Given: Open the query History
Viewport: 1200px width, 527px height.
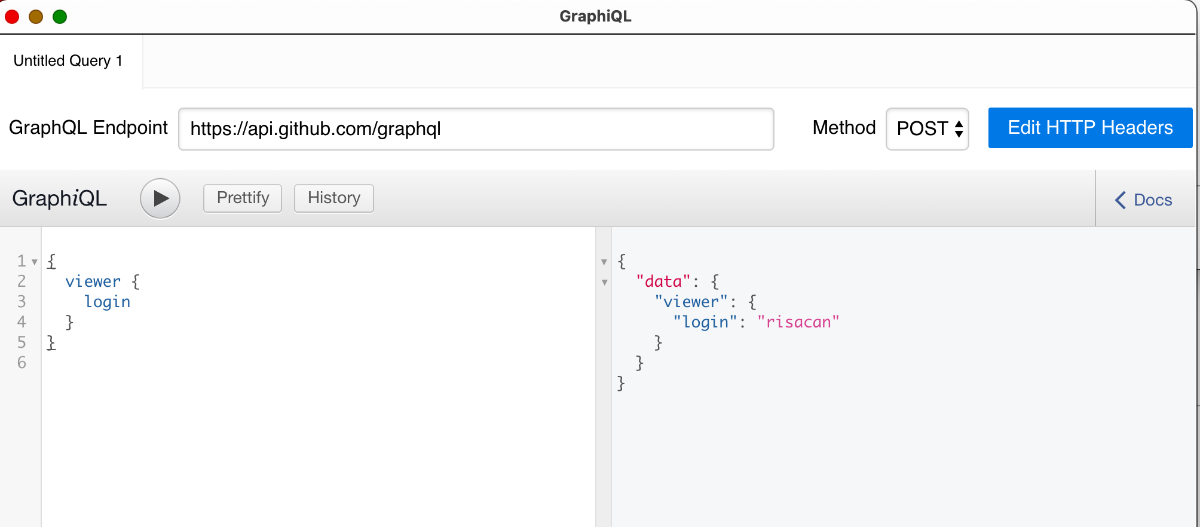Looking at the screenshot, I should point(334,198).
